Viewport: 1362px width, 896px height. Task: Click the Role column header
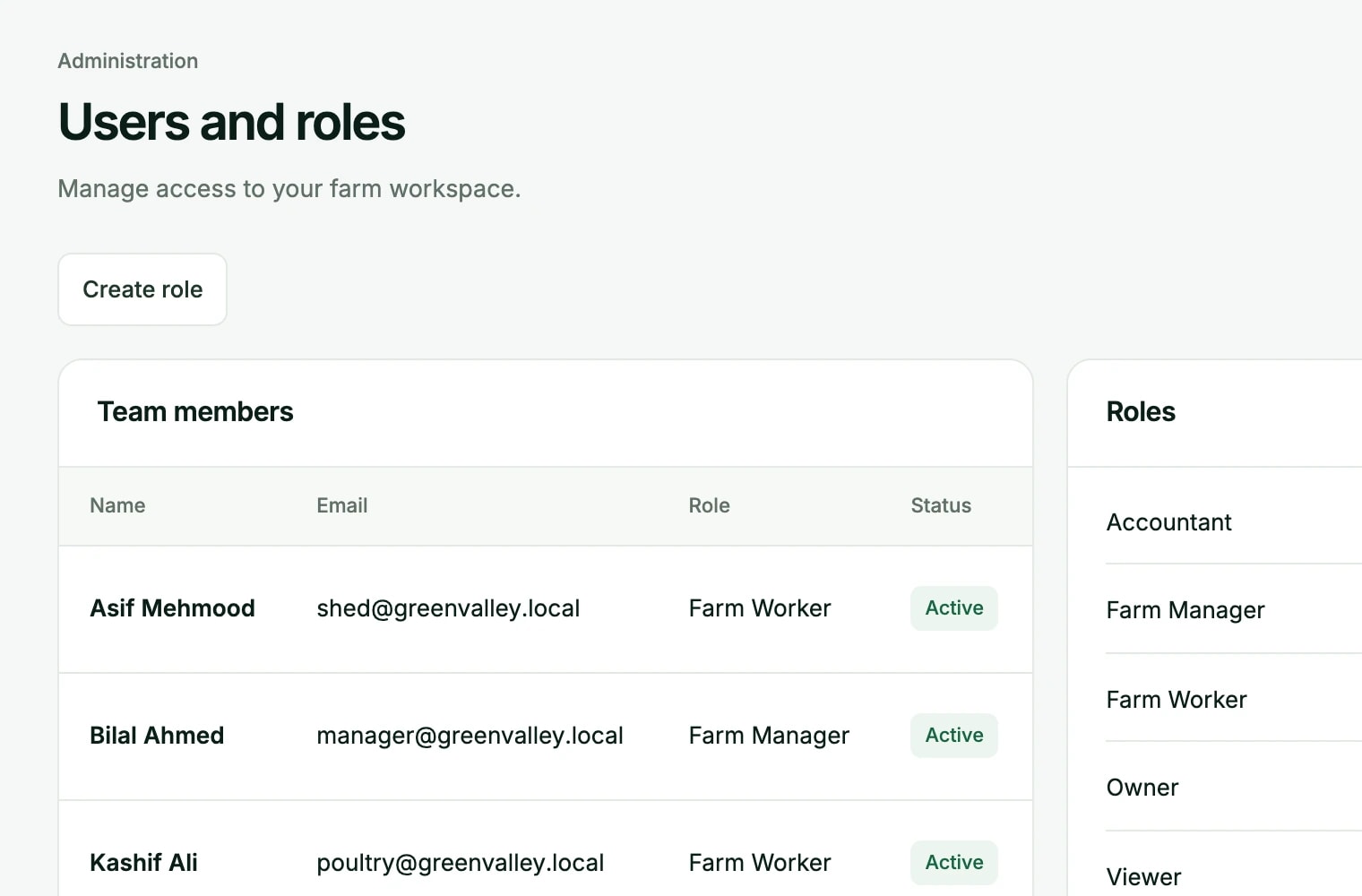(710, 505)
